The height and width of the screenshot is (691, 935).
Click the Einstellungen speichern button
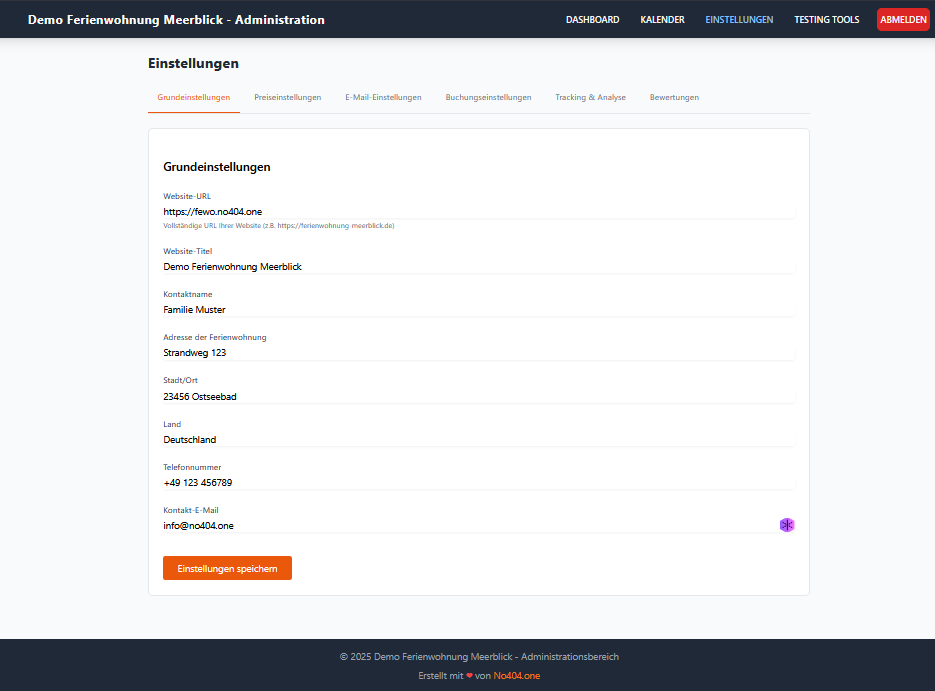click(227, 568)
